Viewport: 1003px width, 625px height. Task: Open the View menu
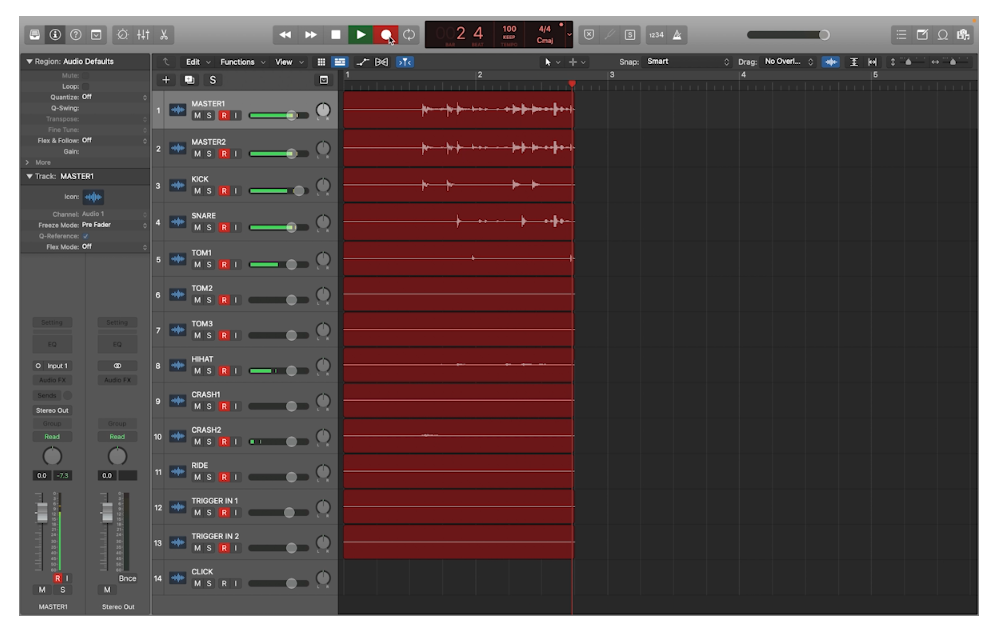tap(289, 62)
